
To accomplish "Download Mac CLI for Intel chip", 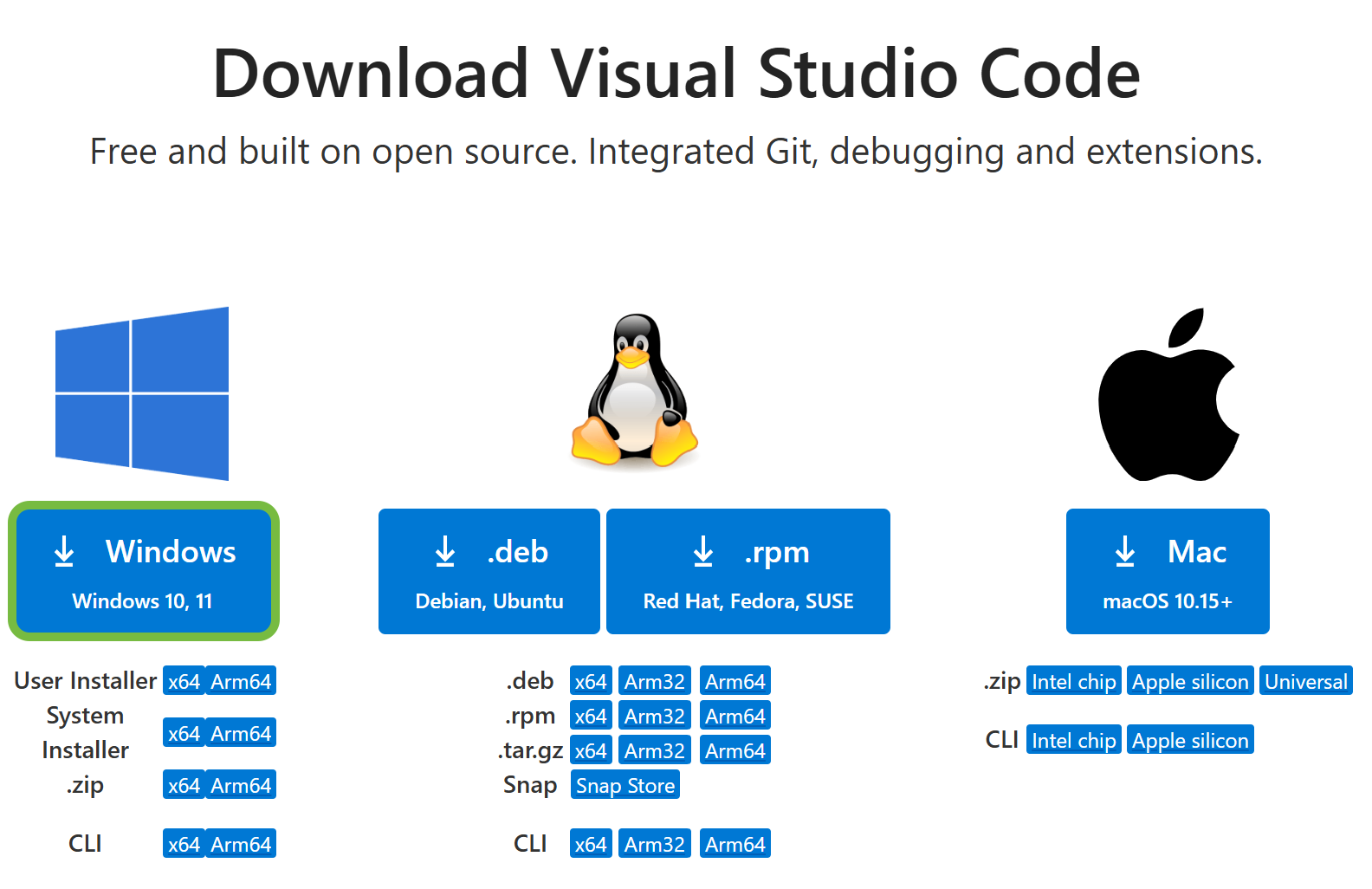I will point(1074,740).
